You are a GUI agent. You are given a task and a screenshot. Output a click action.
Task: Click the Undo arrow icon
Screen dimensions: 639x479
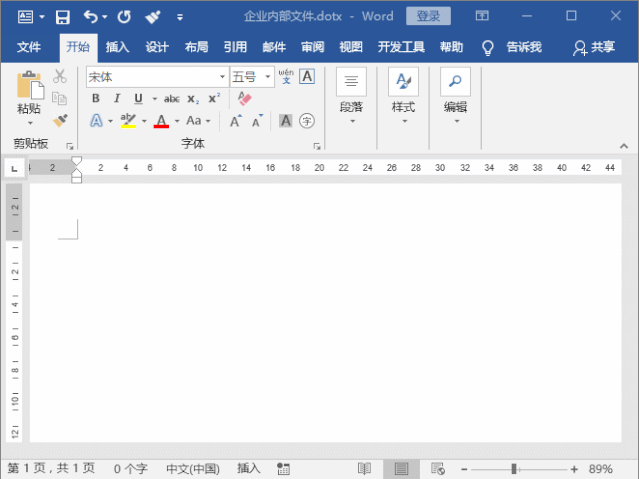coord(91,17)
